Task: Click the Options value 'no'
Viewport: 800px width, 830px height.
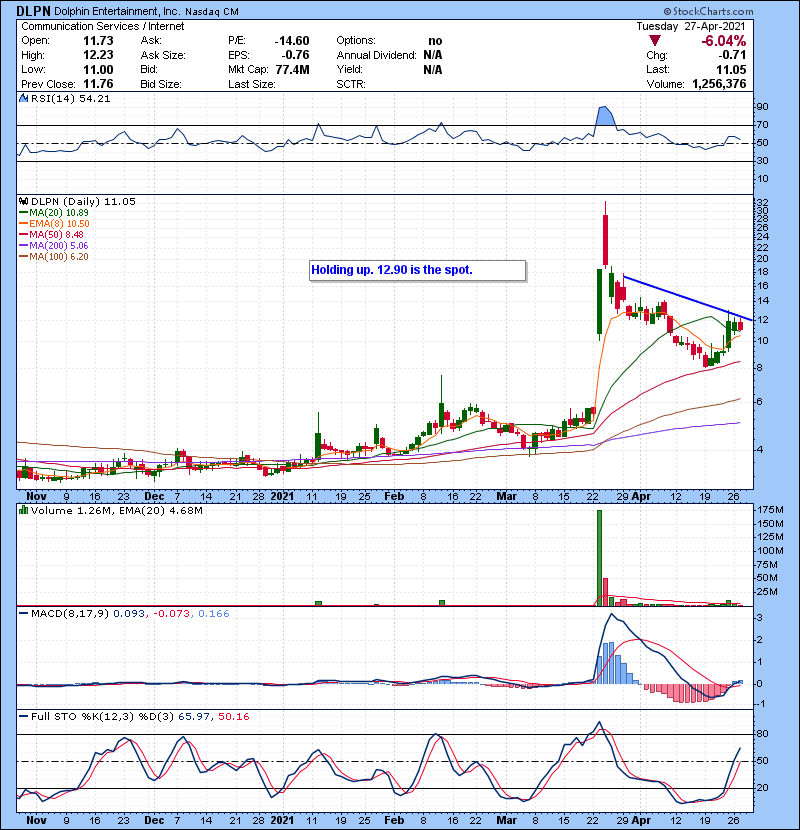Action: pyautogui.click(x=435, y=41)
